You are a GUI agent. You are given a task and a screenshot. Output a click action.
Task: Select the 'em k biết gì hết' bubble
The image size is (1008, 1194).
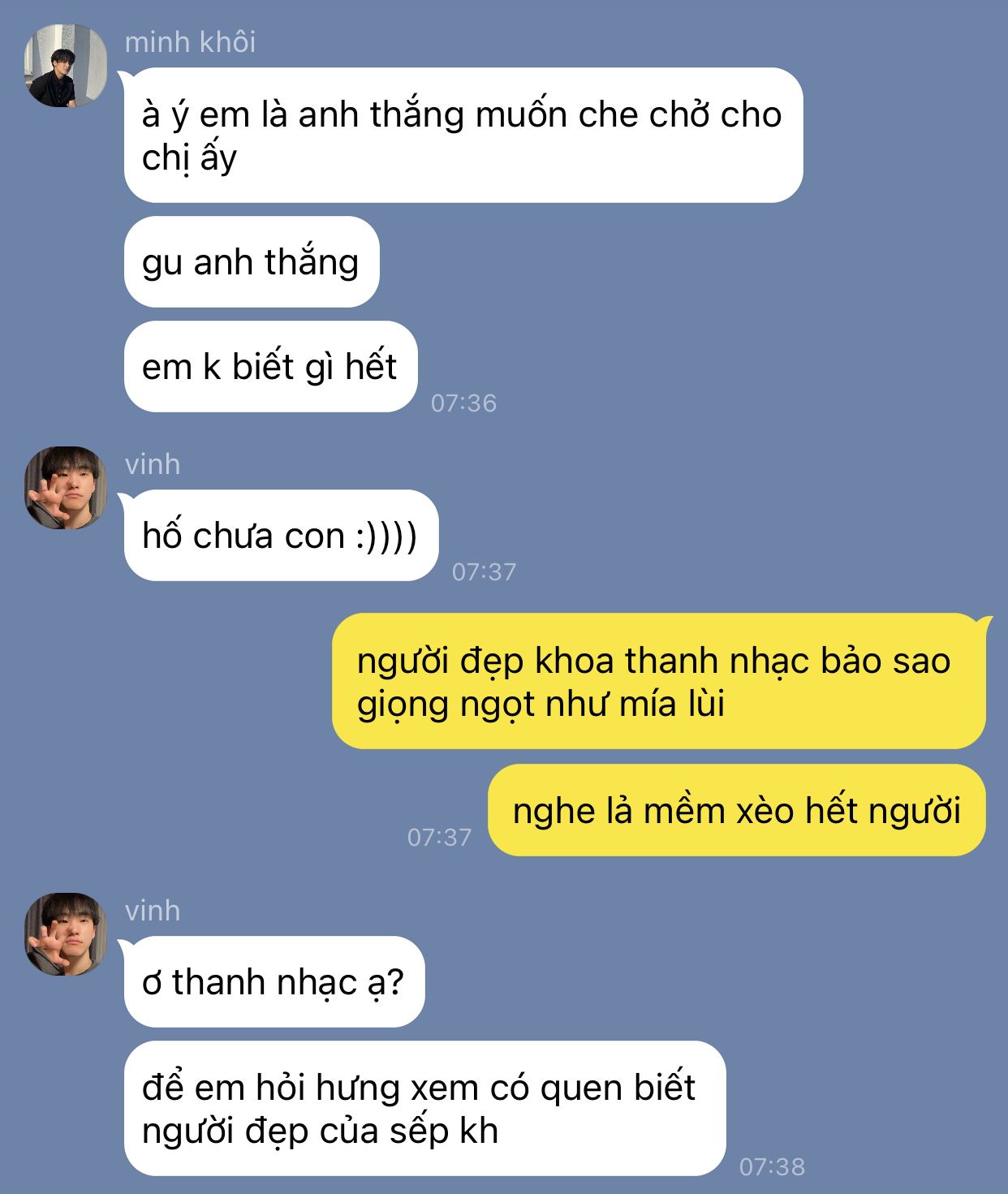[x=270, y=367]
